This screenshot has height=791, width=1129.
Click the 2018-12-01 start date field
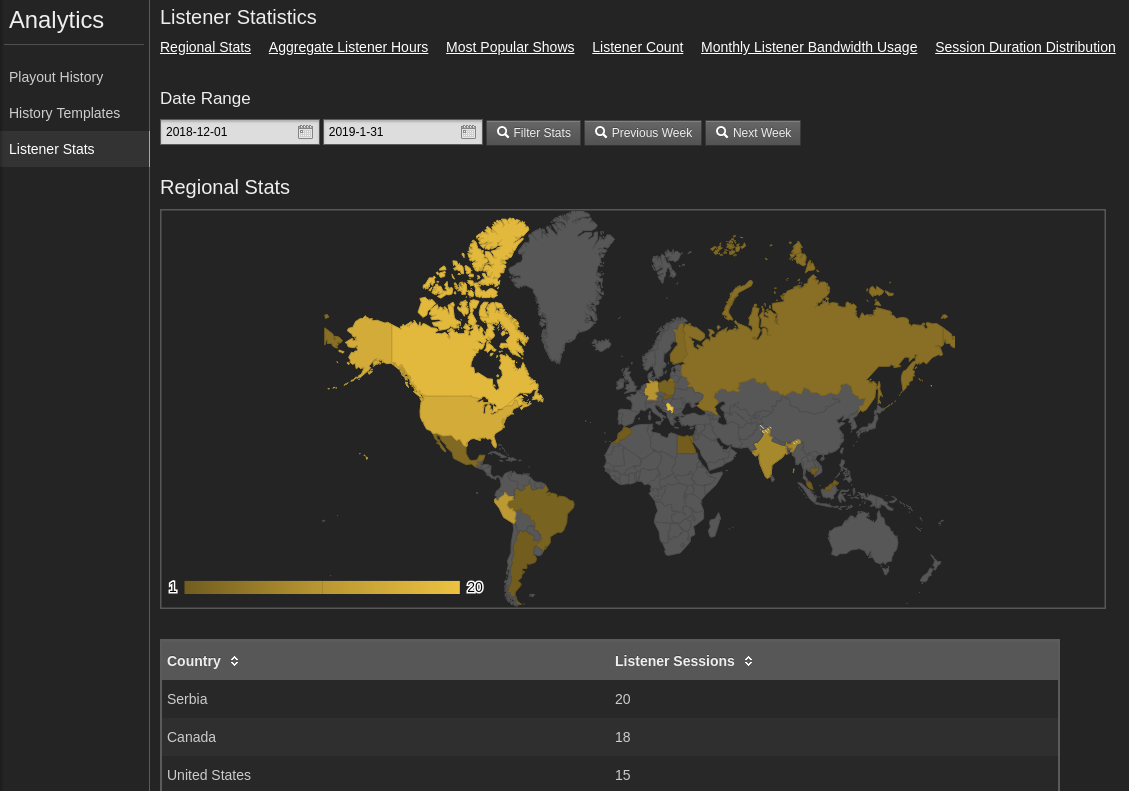(x=240, y=132)
